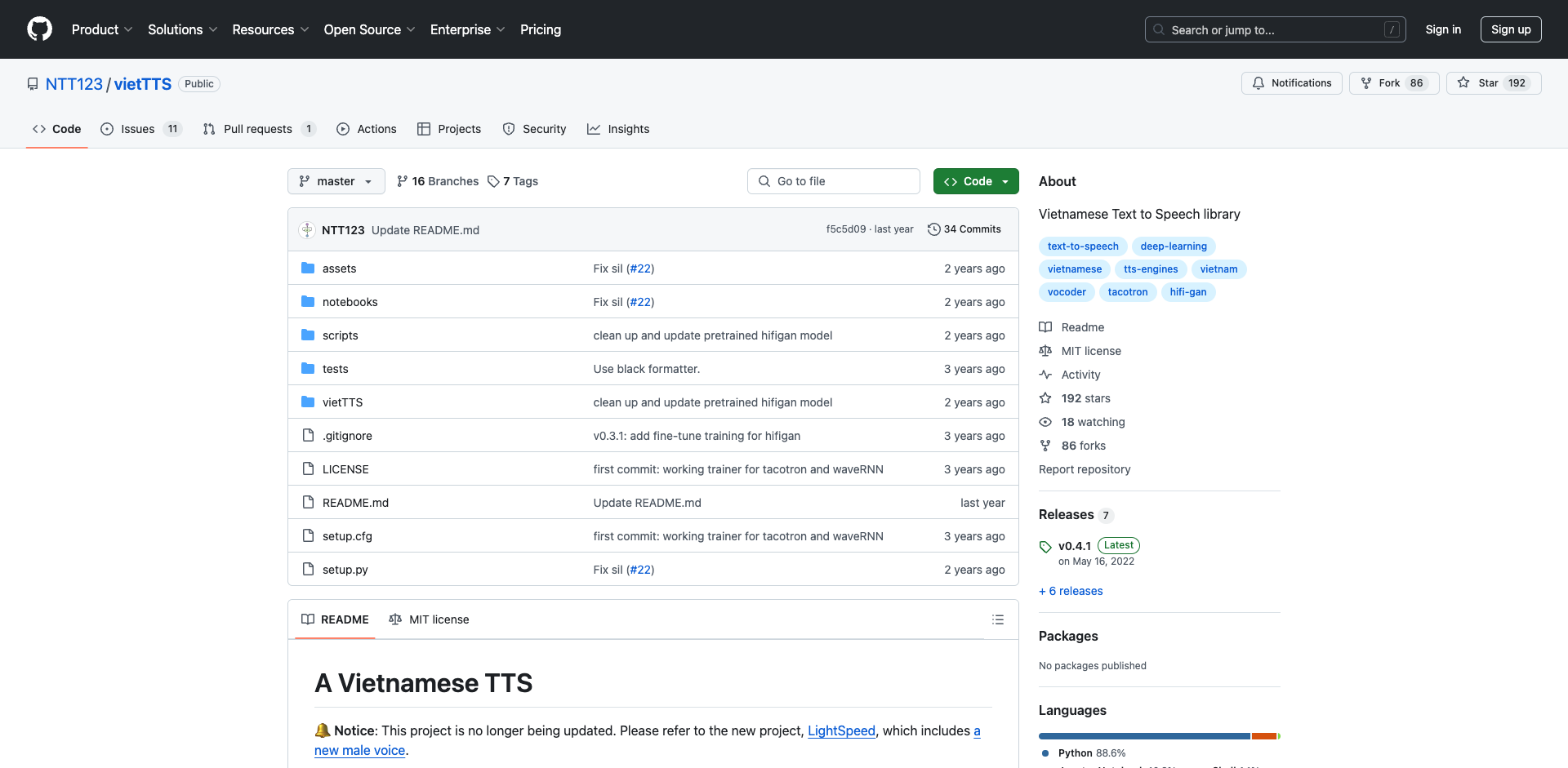Open the deep-learning topic tag
The width and height of the screenshot is (1568, 768).
click(1174, 246)
